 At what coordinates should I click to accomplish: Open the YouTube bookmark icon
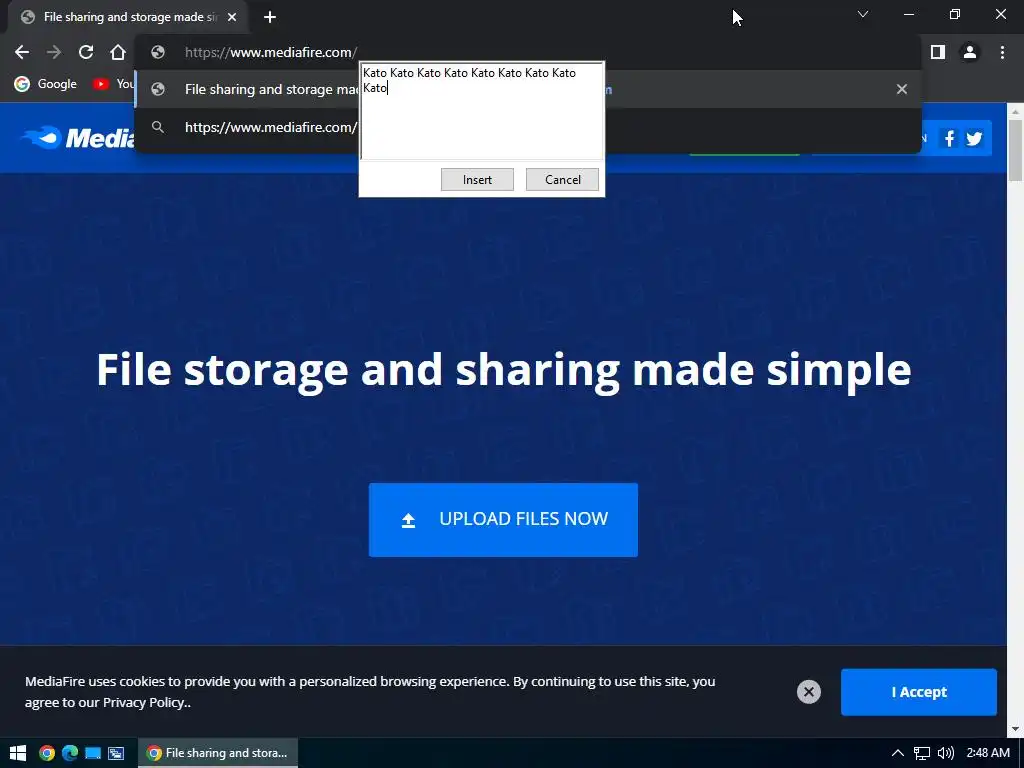(x=100, y=84)
